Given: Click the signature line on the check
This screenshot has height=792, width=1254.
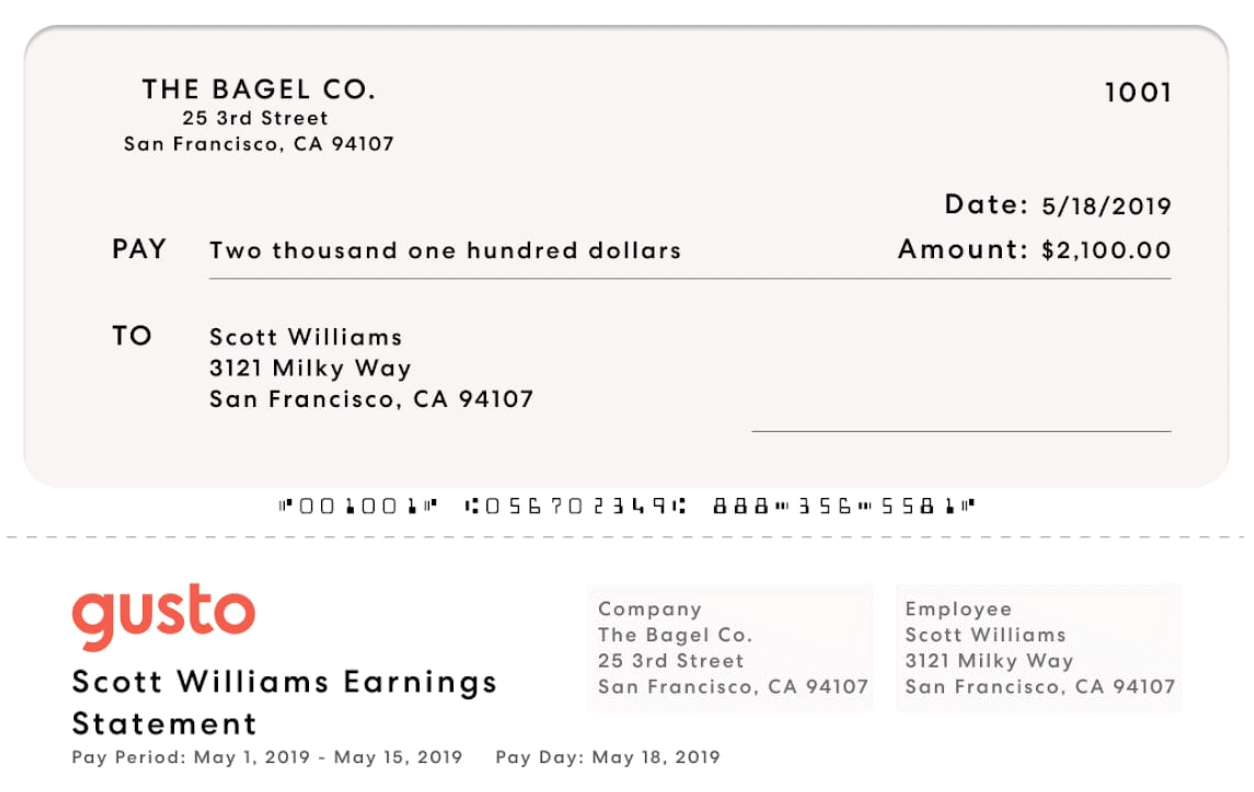Looking at the screenshot, I should 960,430.
